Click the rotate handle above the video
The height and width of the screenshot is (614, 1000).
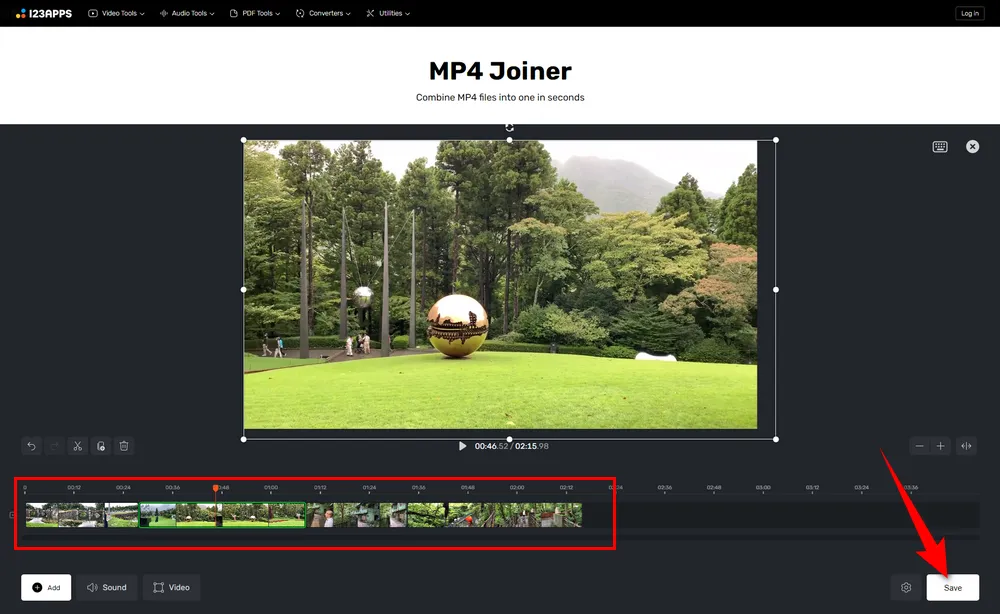(510, 127)
